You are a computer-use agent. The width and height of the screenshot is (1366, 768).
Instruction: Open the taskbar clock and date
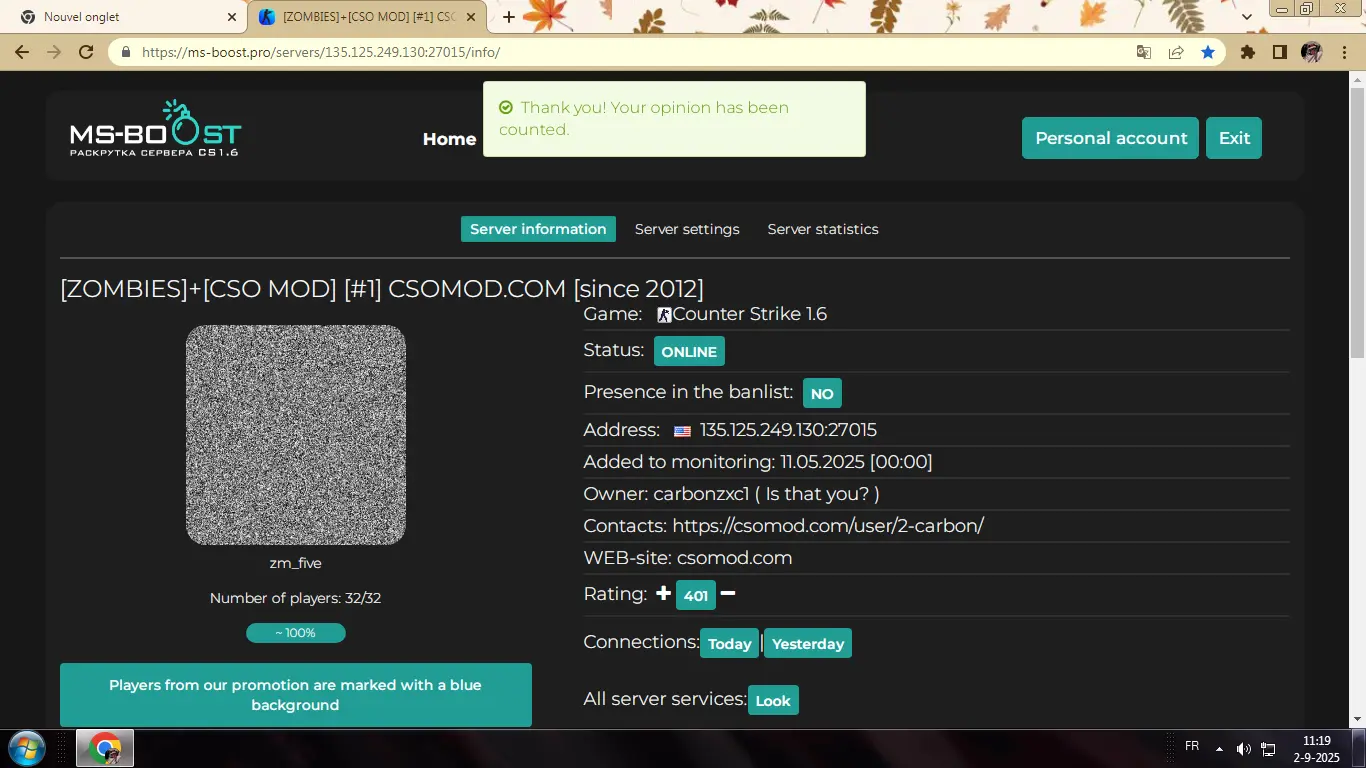[1317, 749]
